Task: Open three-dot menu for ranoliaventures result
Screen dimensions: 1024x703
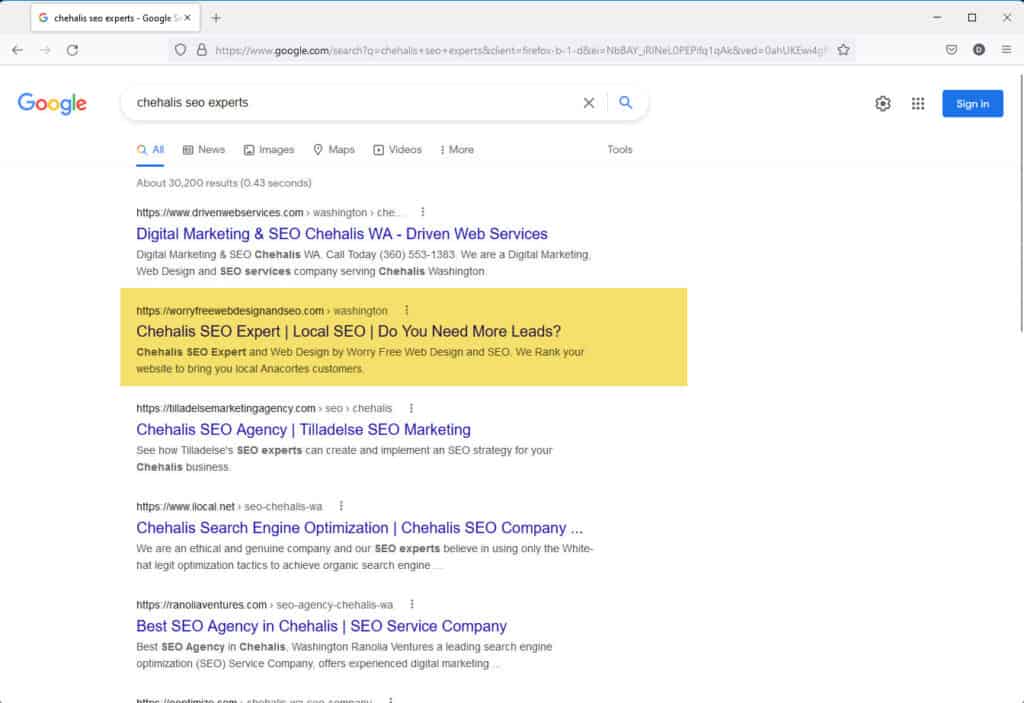Action: (x=411, y=604)
